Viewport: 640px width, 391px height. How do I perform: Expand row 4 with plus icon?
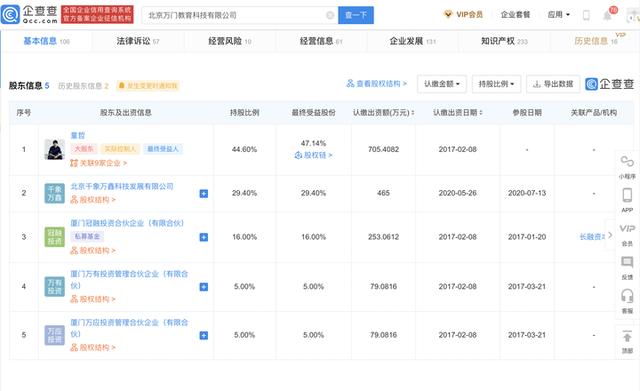[x=204, y=287]
